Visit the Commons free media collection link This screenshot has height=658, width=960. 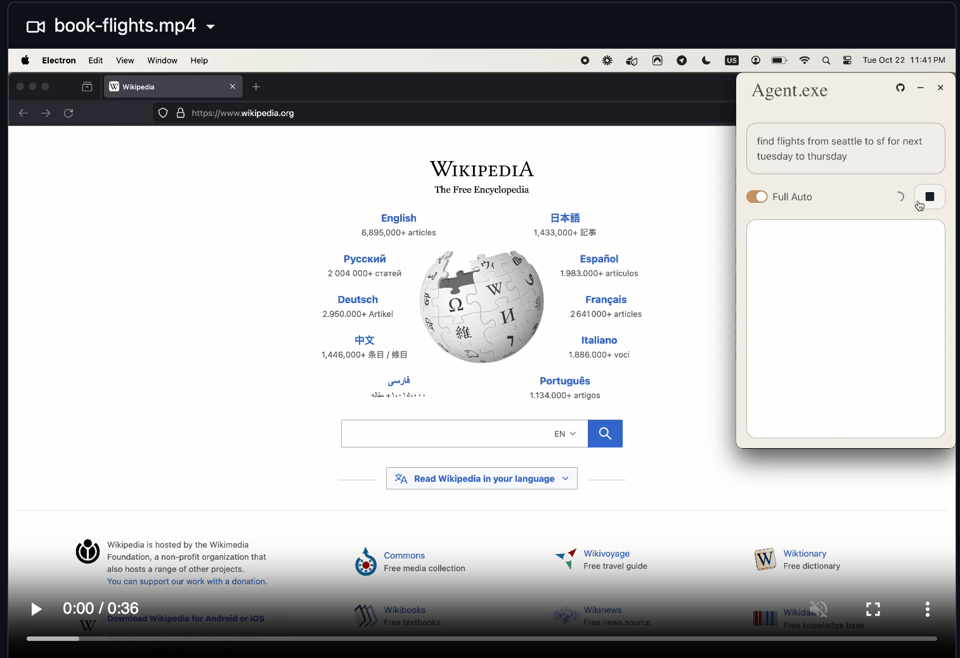(404, 556)
